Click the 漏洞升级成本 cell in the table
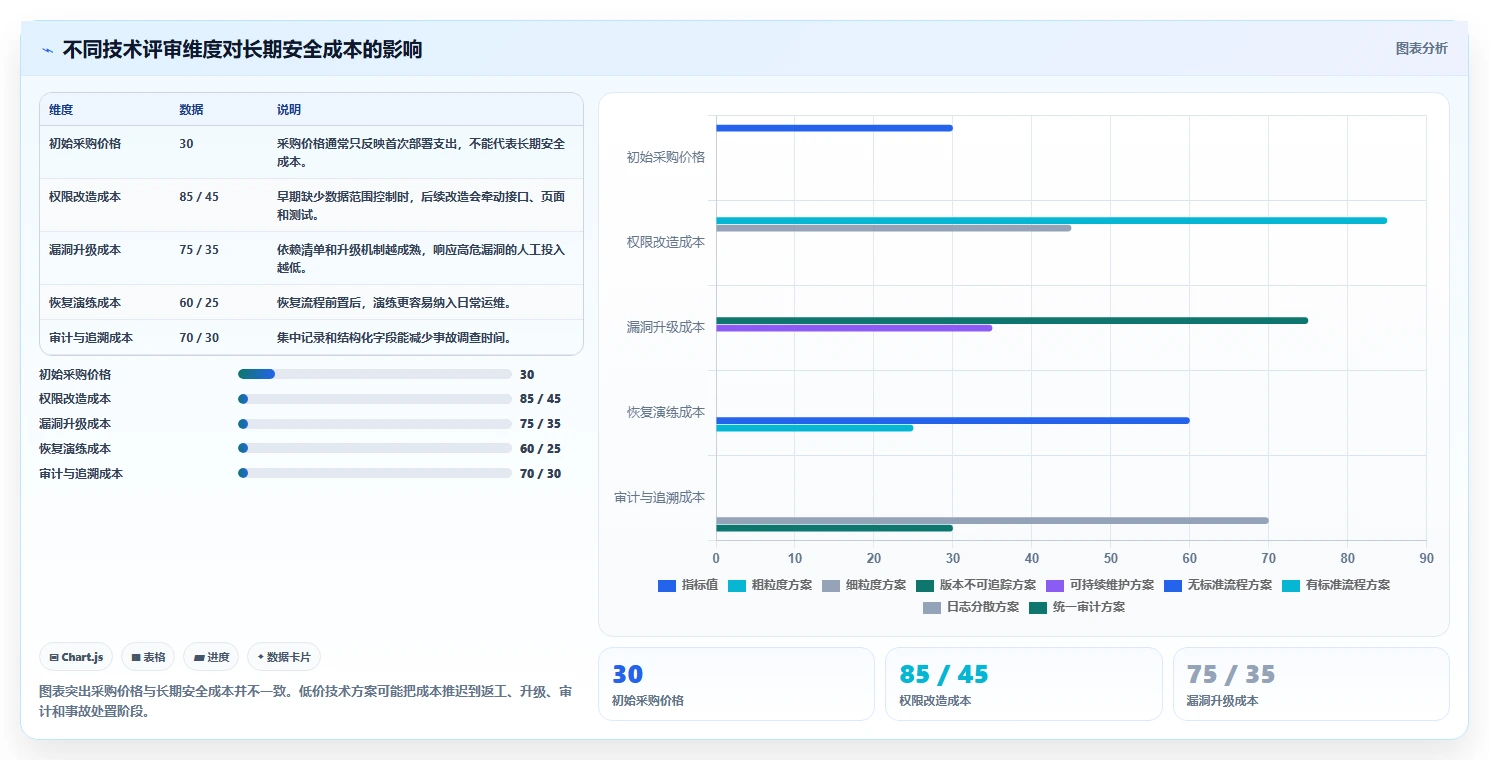The width and height of the screenshot is (1489, 760). [x=85, y=249]
